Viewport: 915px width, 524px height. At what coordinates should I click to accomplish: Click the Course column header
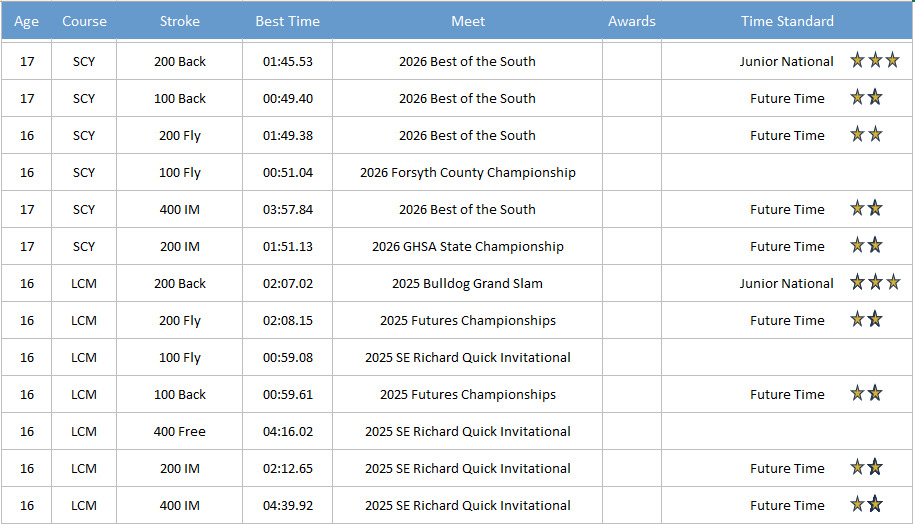click(x=84, y=21)
